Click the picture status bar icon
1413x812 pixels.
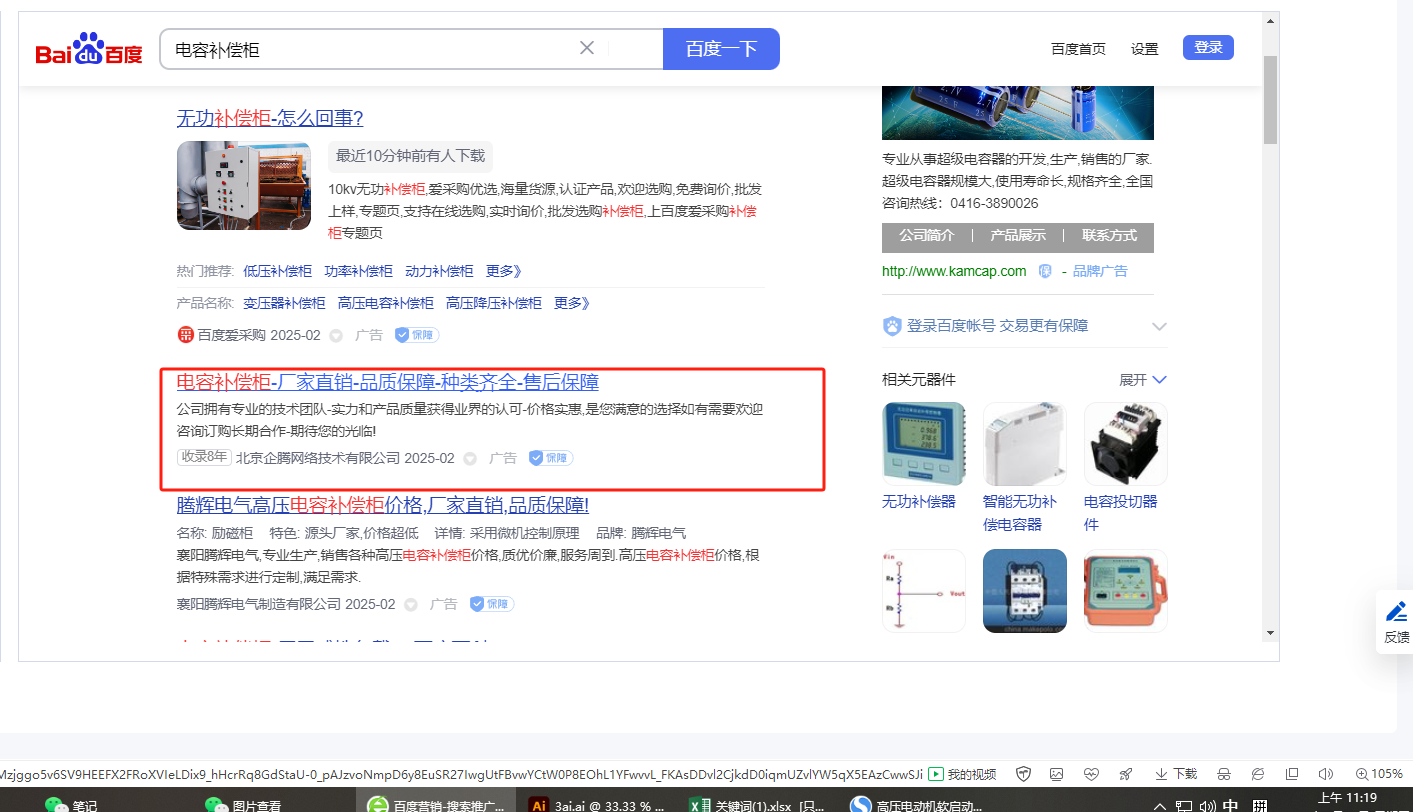point(1056,774)
